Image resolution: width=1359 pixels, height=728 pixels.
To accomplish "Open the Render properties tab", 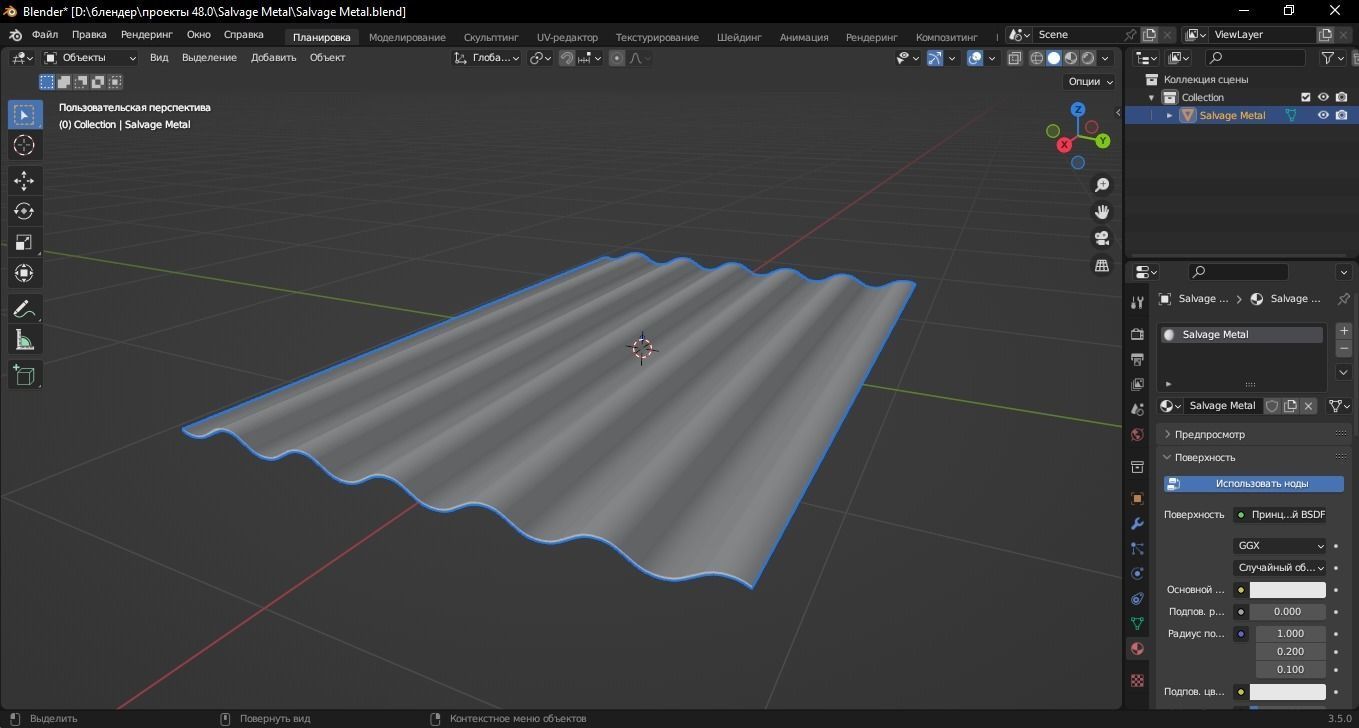I will tap(1137, 333).
